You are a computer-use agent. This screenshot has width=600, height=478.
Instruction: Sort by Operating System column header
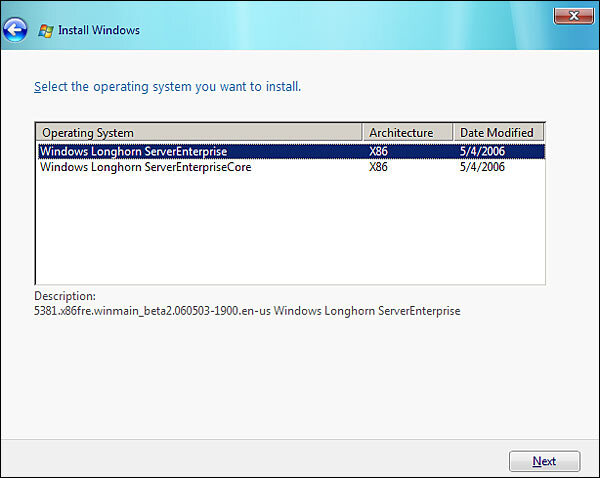[x=199, y=133]
